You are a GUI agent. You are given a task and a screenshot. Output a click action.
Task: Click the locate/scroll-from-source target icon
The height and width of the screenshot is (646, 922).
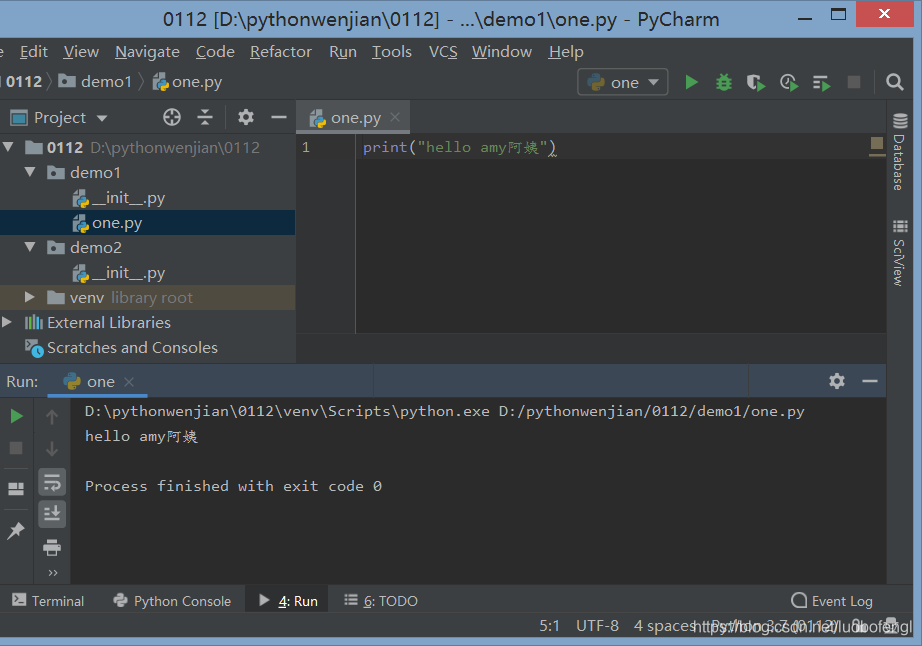172,118
